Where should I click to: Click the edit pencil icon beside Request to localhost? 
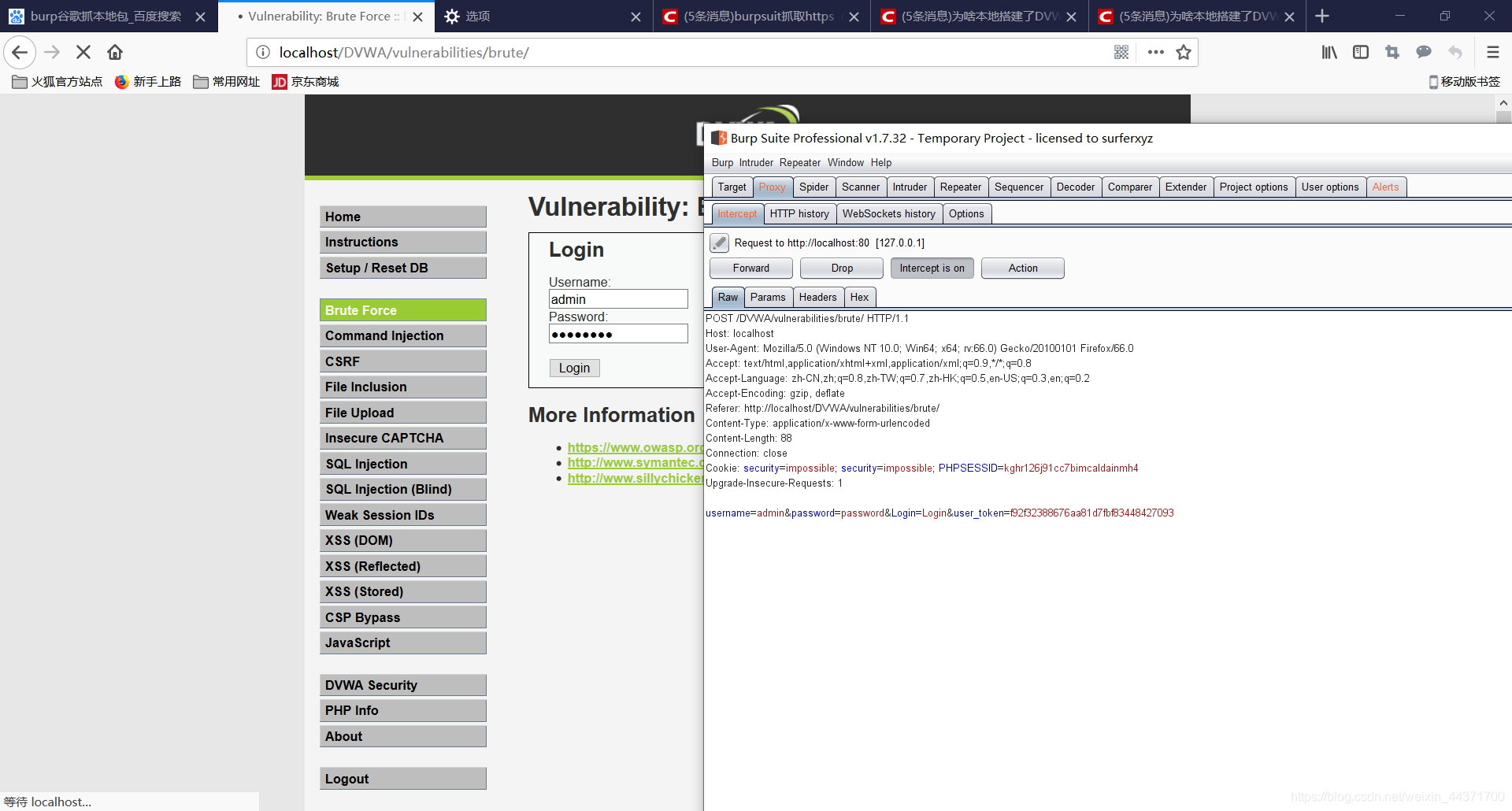point(719,243)
